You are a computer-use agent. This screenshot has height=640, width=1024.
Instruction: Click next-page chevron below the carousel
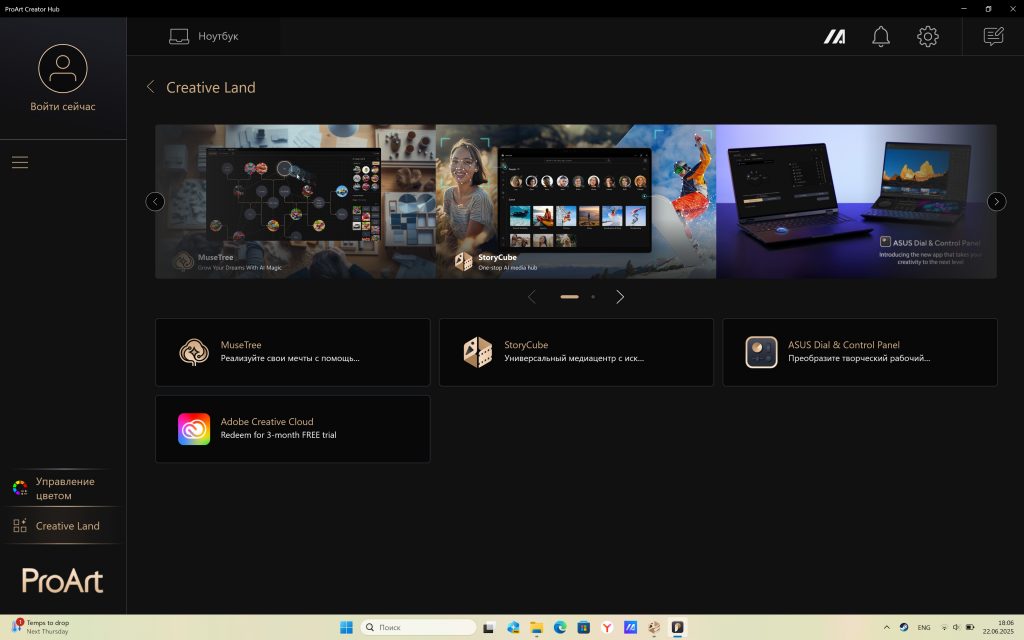(620, 297)
